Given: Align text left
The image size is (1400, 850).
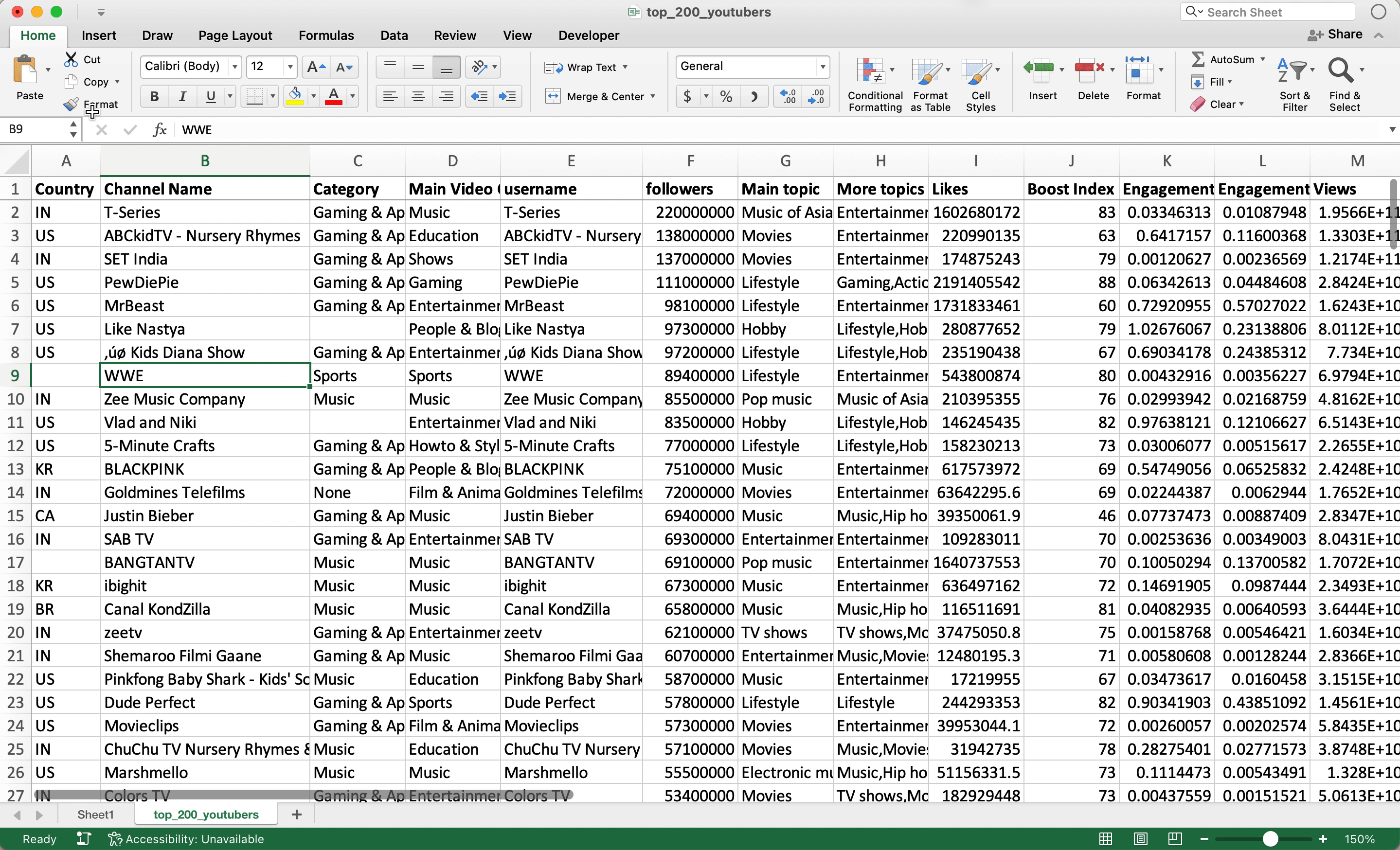Looking at the screenshot, I should (x=390, y=97).
